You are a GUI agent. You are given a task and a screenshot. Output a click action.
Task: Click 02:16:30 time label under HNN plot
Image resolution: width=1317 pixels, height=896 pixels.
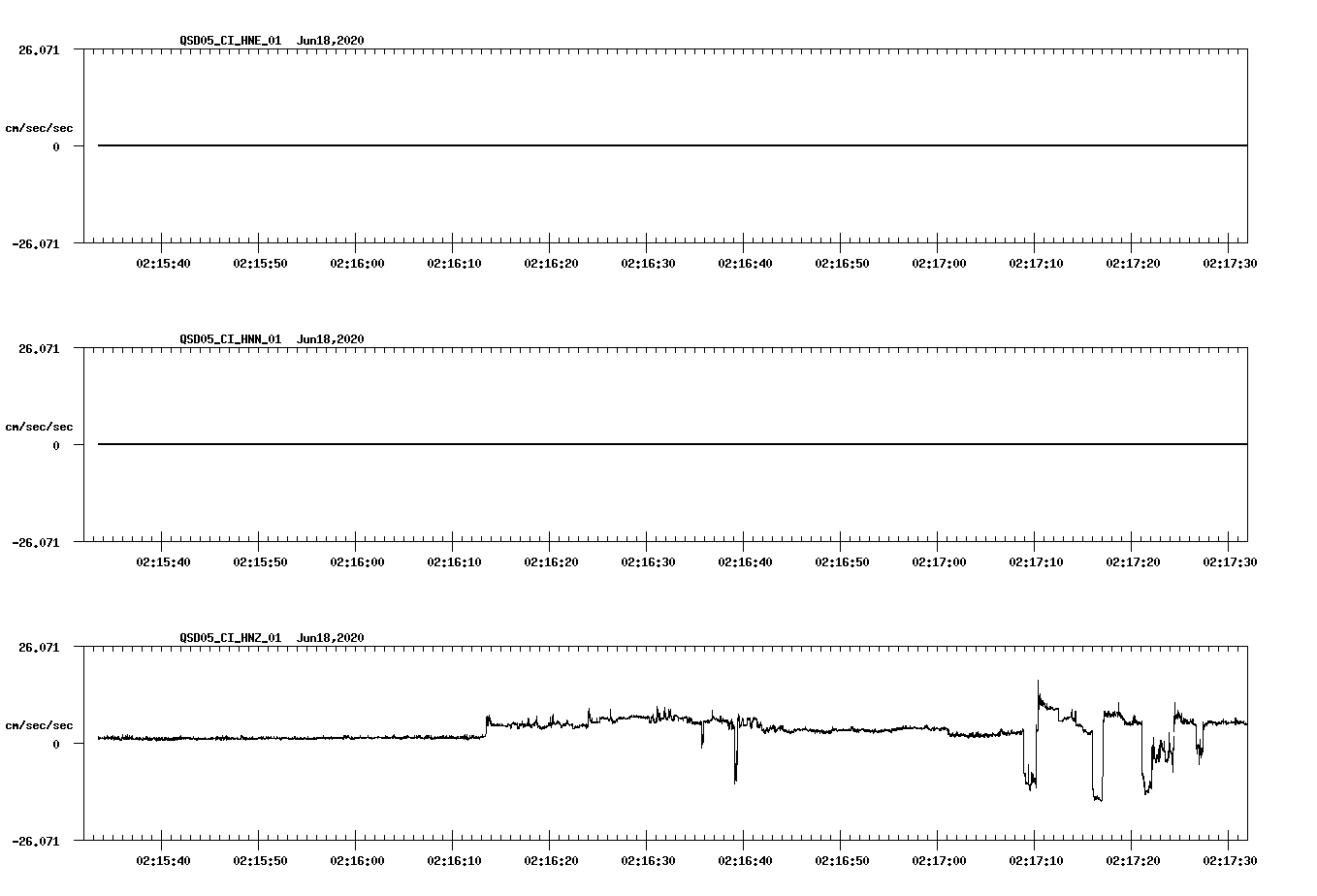(x=648, y=562)
